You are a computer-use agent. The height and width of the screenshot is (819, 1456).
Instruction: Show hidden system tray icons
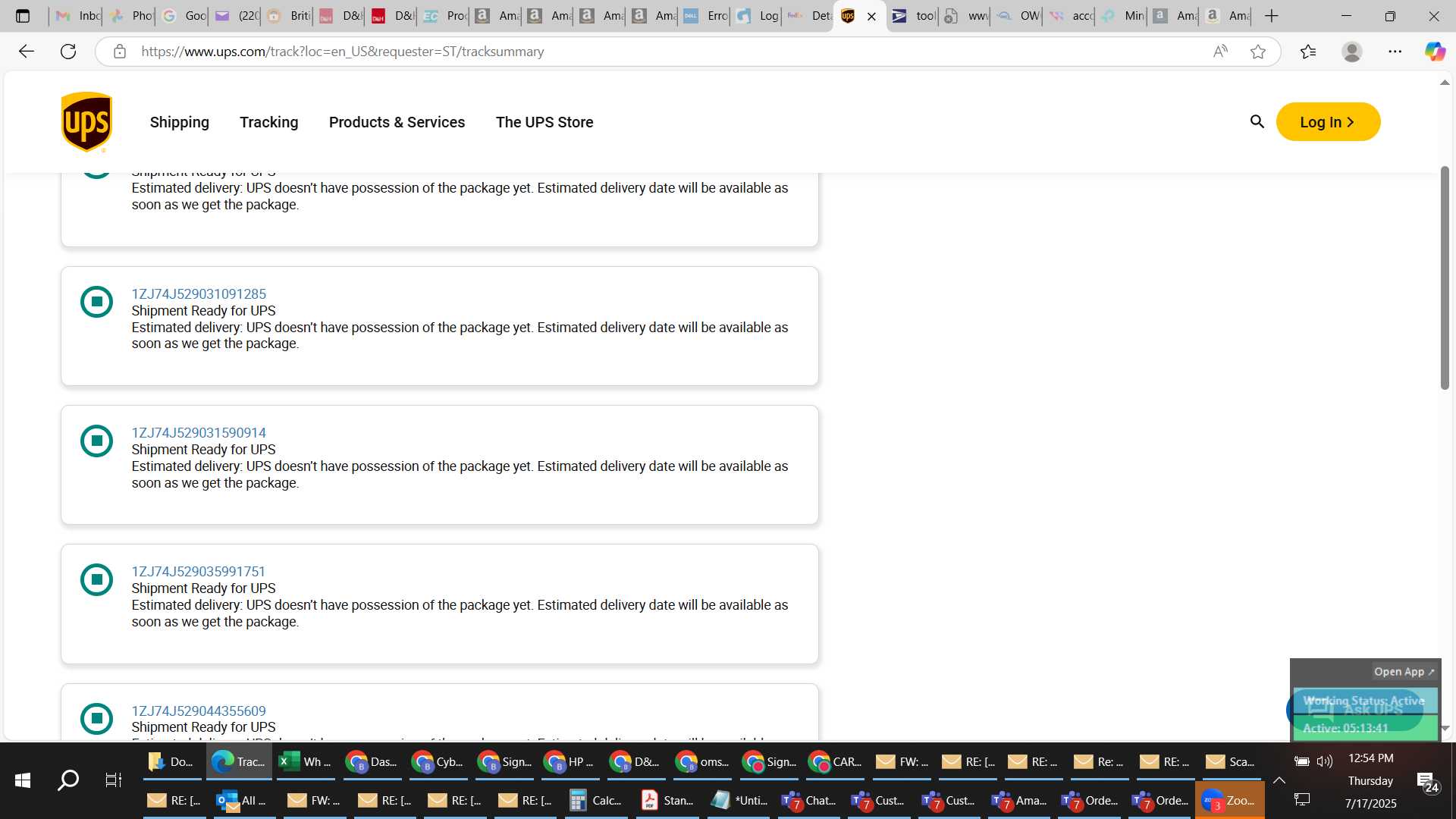[x=1279, y=780]
